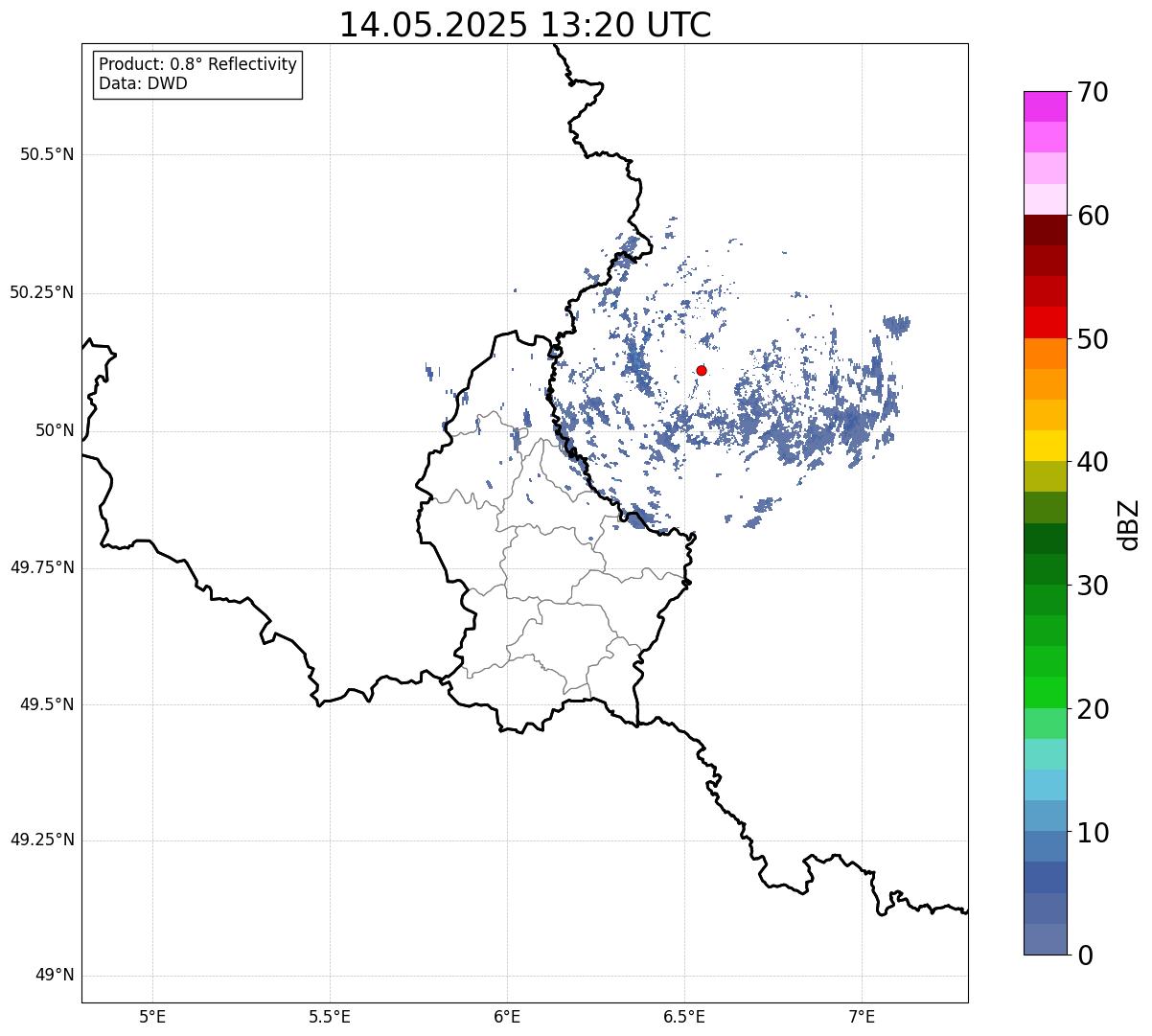
Task: Click the '49.5°N' latitude axis label
Action: 47,704
